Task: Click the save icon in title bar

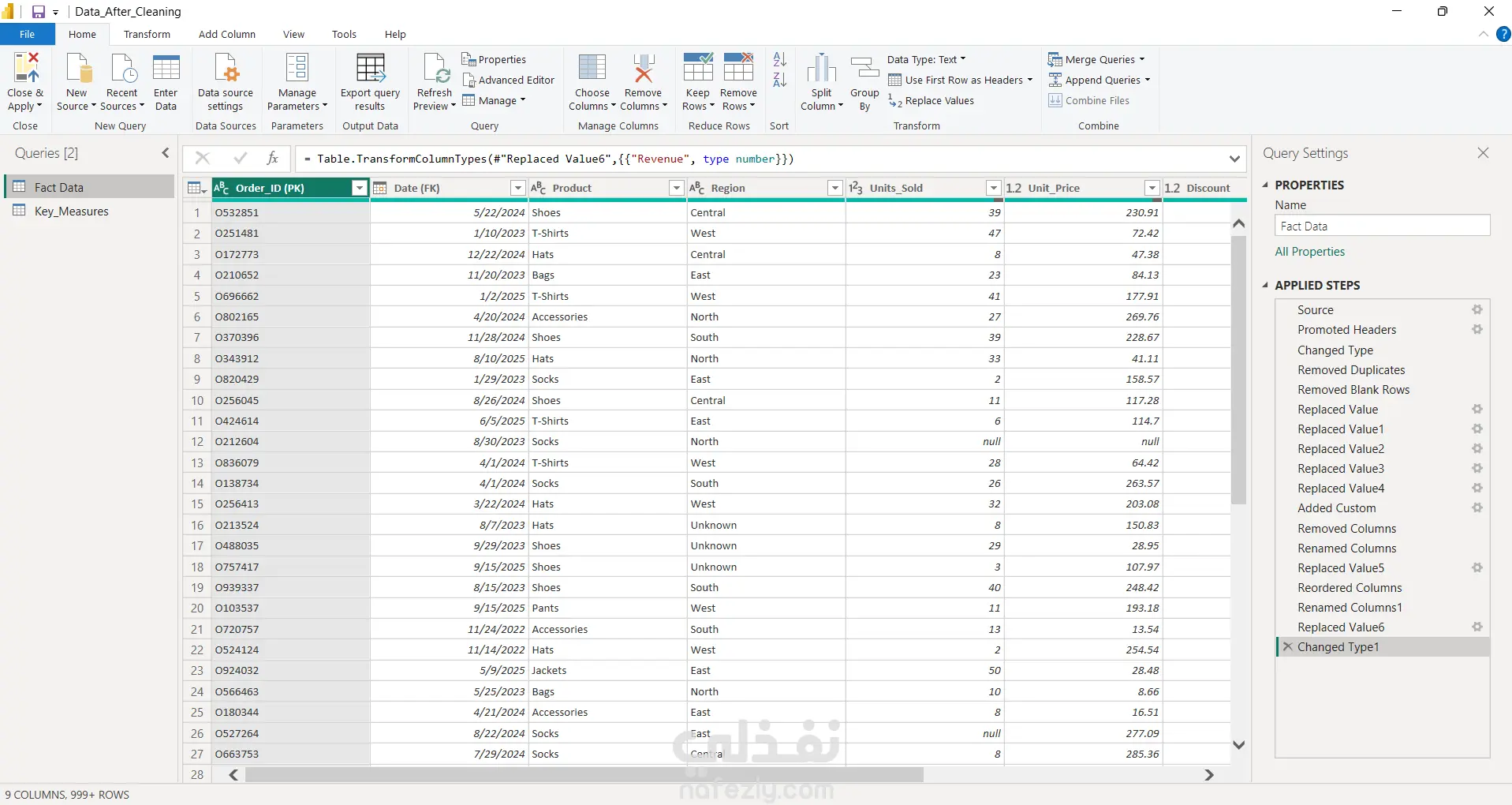Action: coord(38,12)
